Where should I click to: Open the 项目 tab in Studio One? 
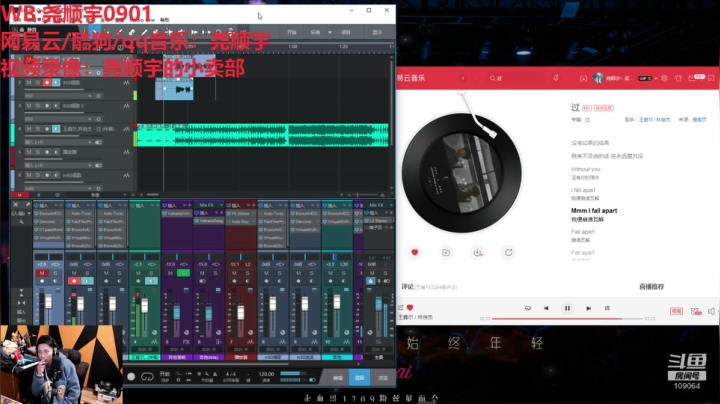[346, 32]
